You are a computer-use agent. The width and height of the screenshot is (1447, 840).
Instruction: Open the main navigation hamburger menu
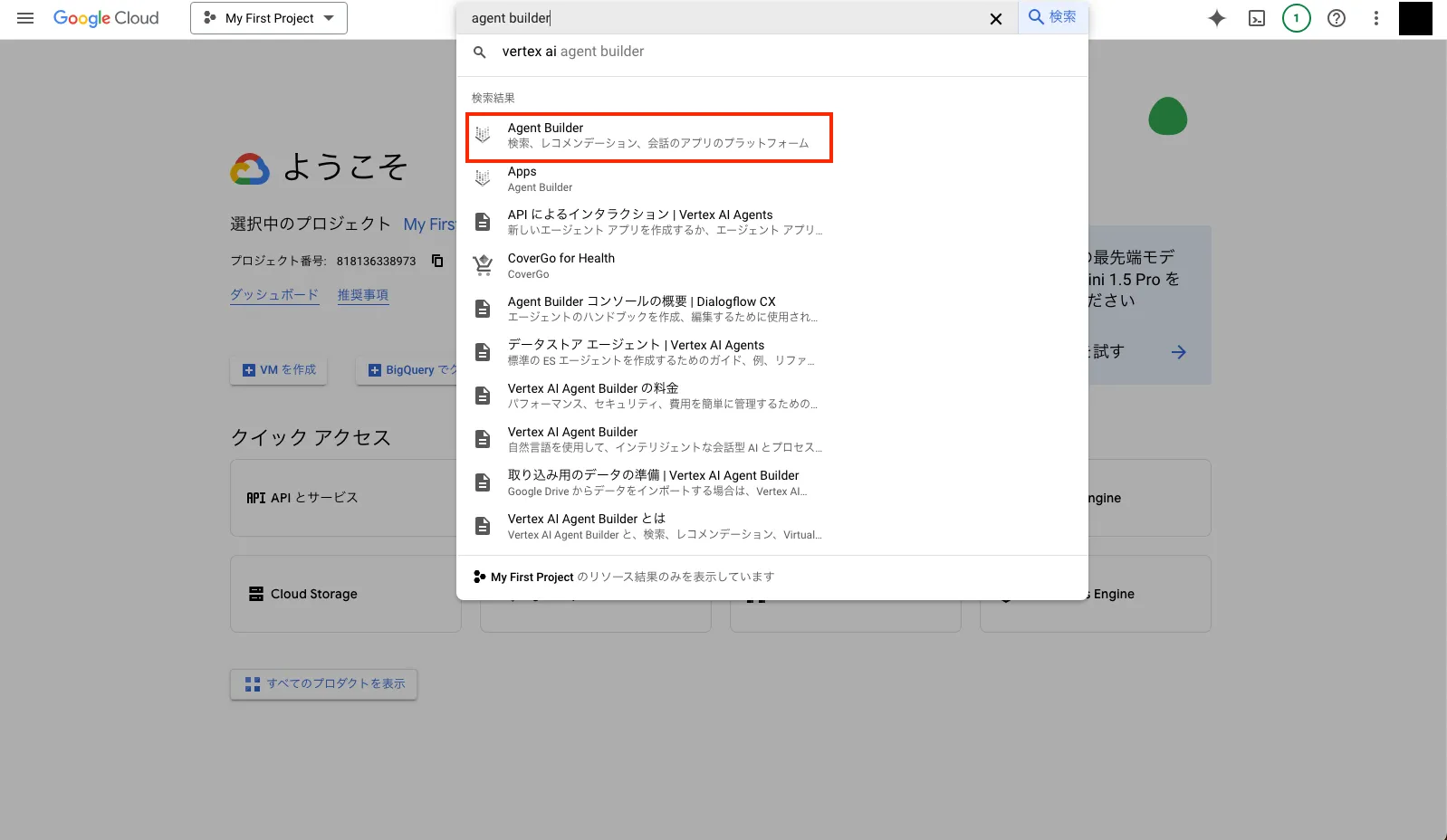coord(25,18)
